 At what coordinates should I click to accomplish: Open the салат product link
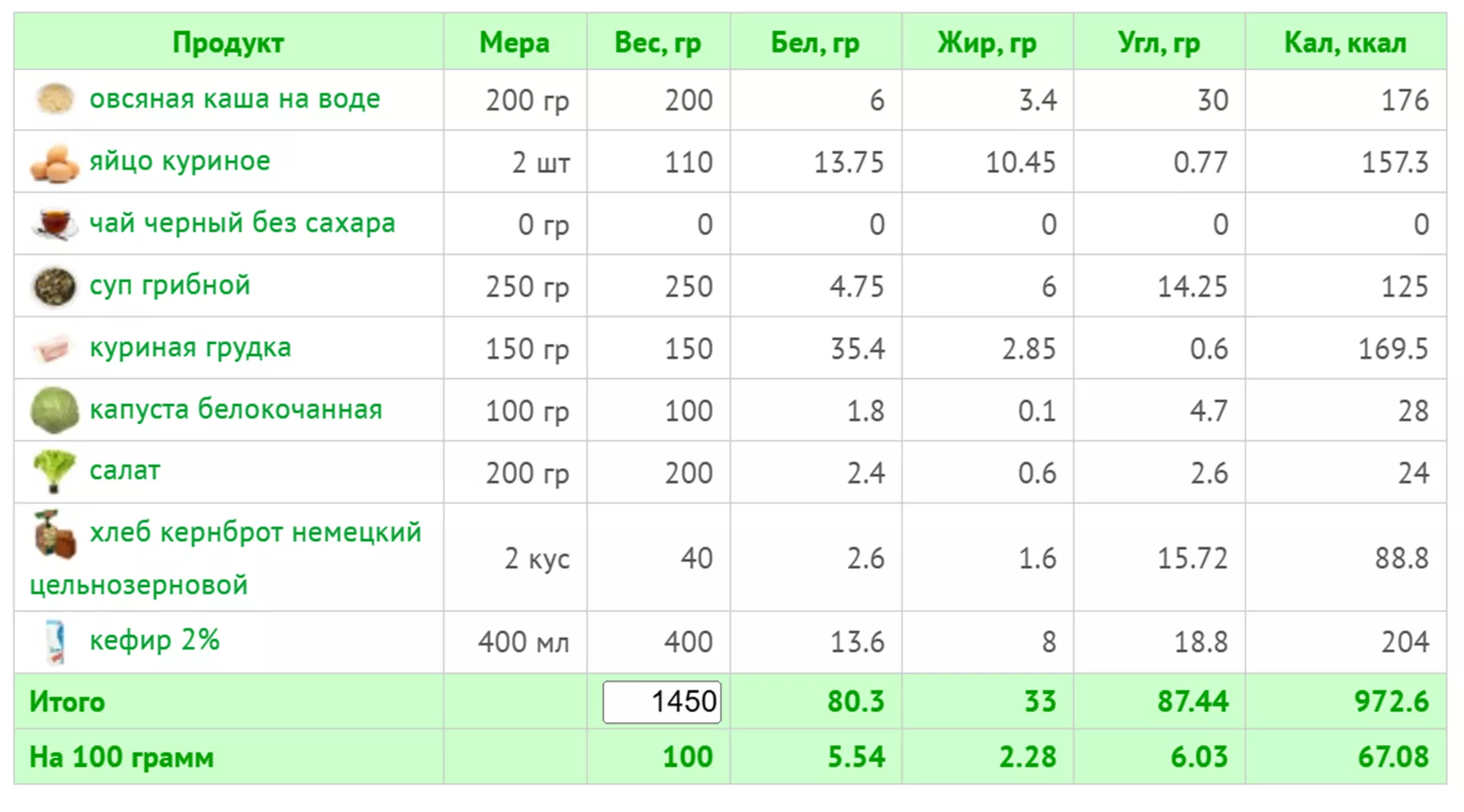tap(124, 471)
